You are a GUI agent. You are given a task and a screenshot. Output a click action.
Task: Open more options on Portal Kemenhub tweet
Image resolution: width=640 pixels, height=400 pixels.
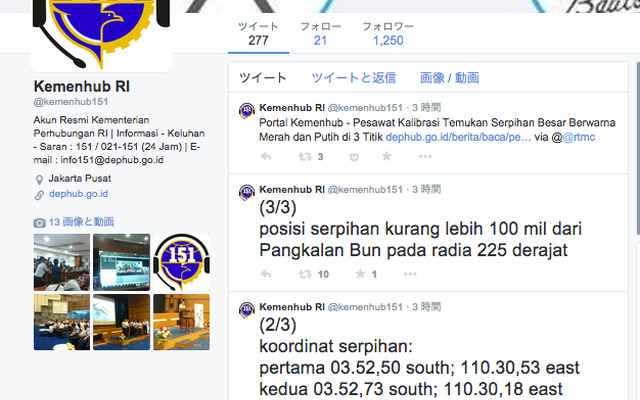tap(425, 156)
